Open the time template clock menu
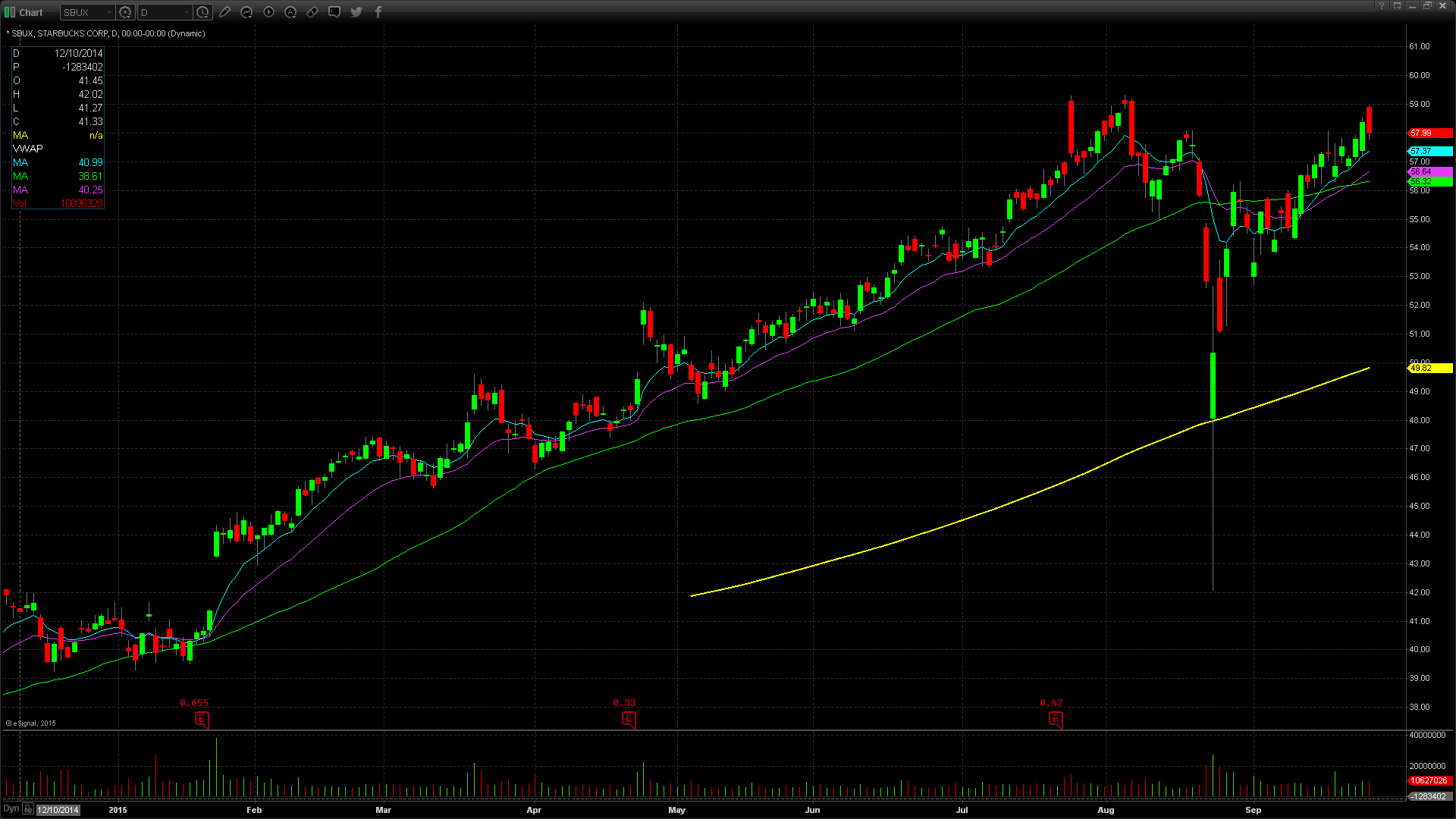 point(202,12)
